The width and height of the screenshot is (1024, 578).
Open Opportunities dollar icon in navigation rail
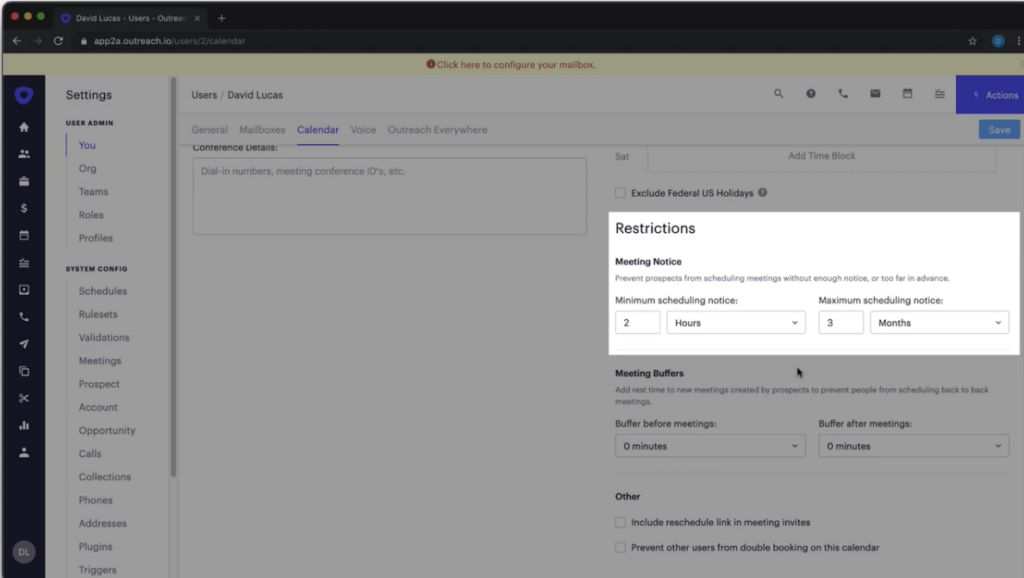coord(24,208)
